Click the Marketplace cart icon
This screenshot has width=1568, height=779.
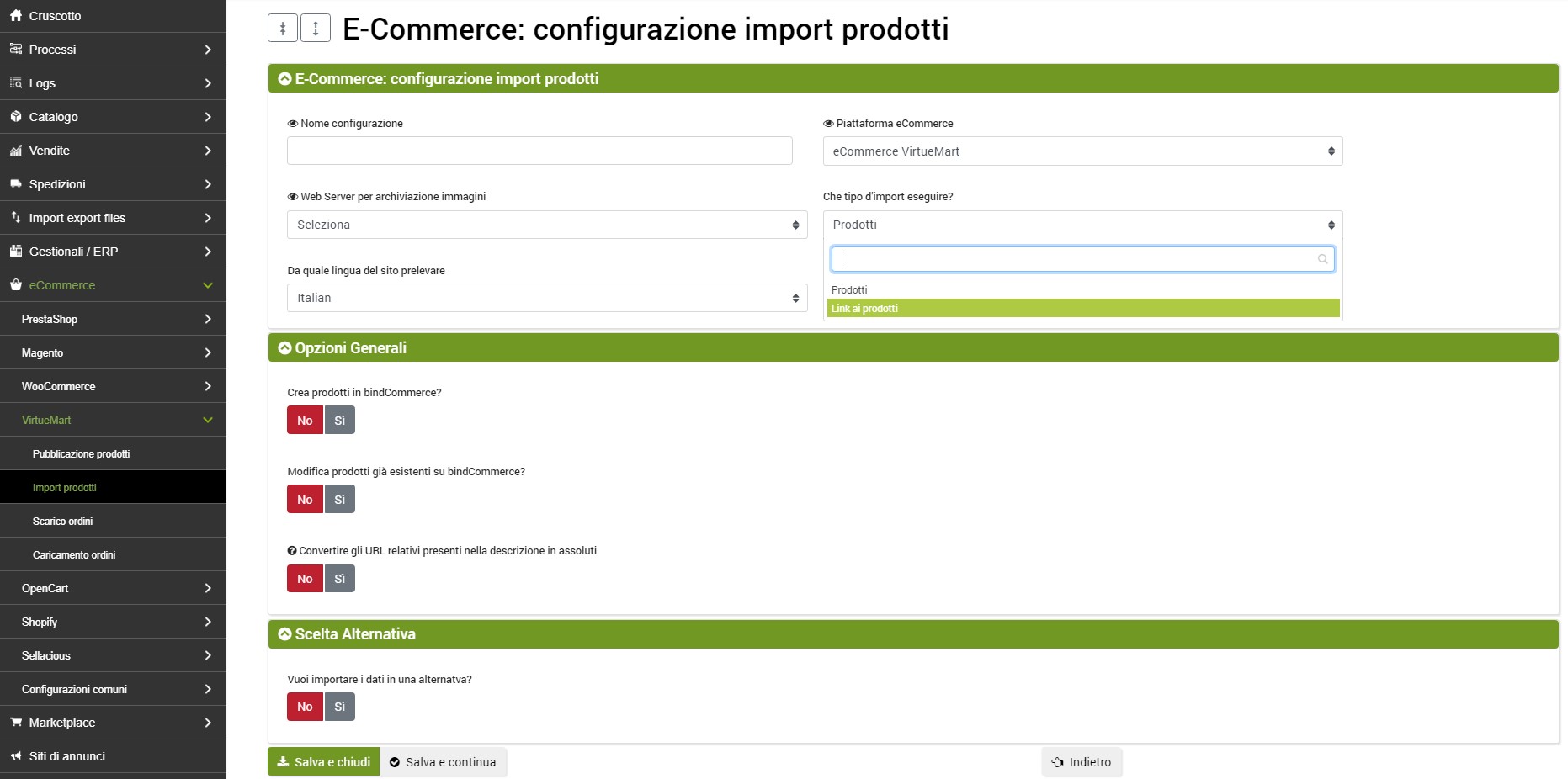click(x=16, y=723)
